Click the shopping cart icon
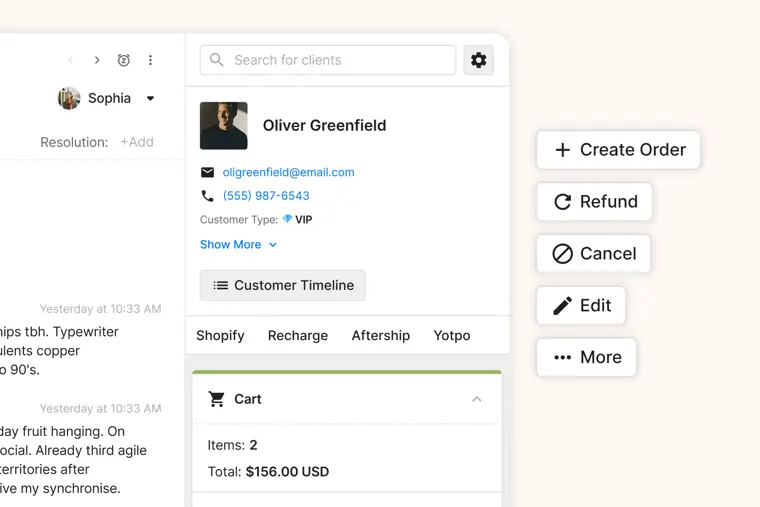This screenshot has width=760, height=507. pos(216,399)
